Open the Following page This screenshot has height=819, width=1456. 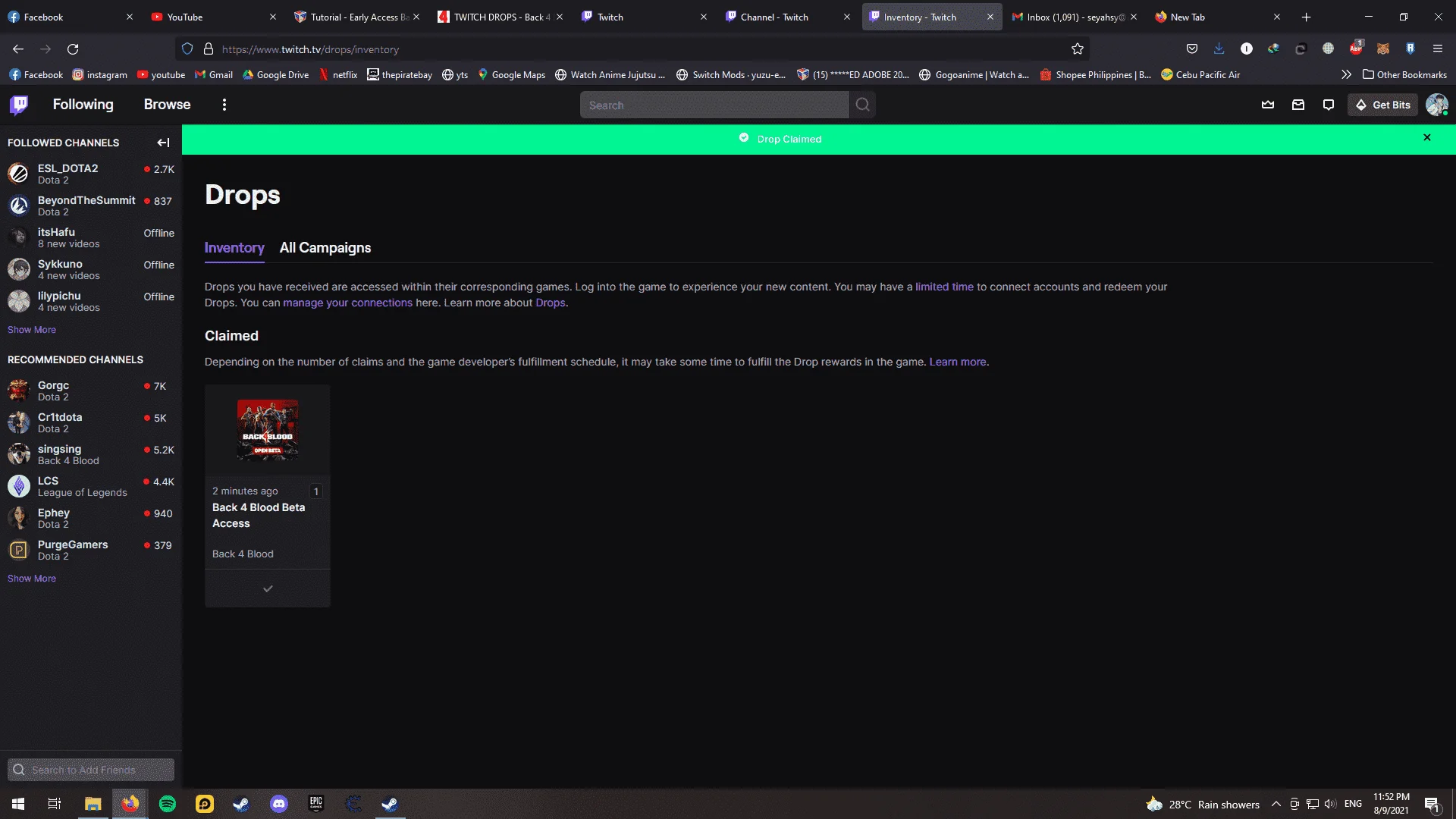click(83, 105)
